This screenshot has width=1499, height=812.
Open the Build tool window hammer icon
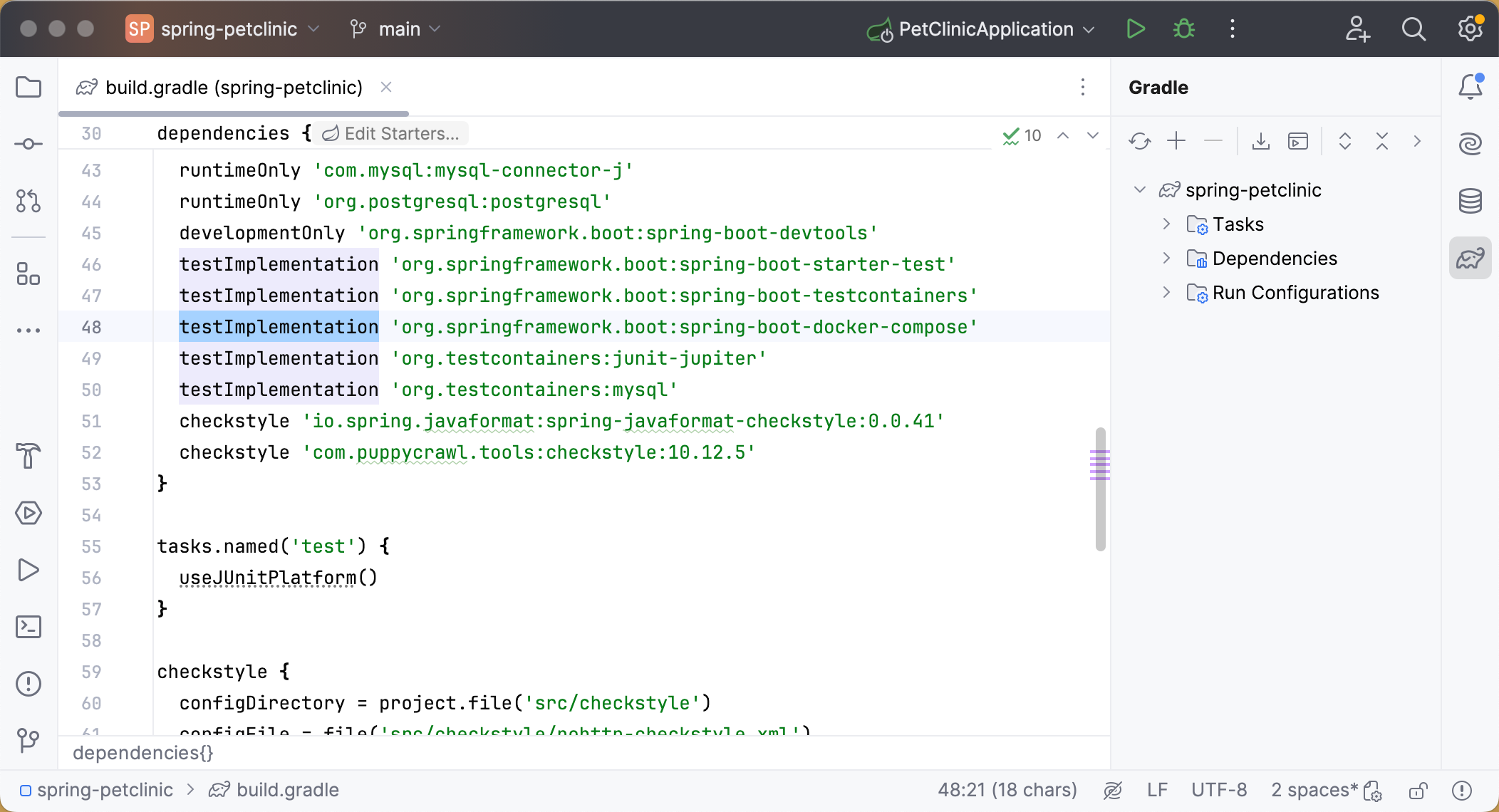point(28,456)
